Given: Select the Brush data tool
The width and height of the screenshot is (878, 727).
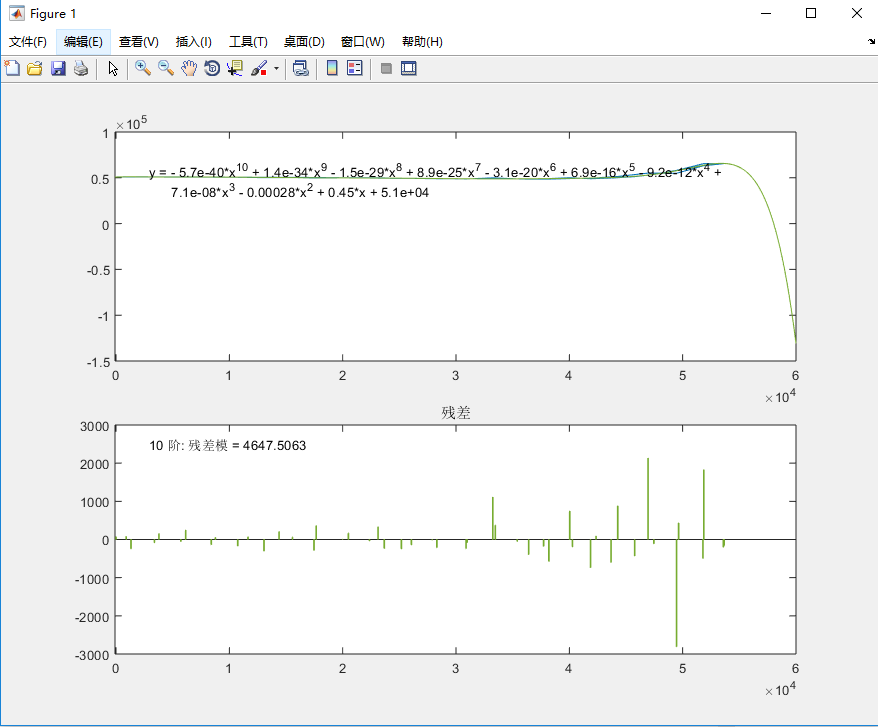Looking at the screenshot, I should [256, 68].
